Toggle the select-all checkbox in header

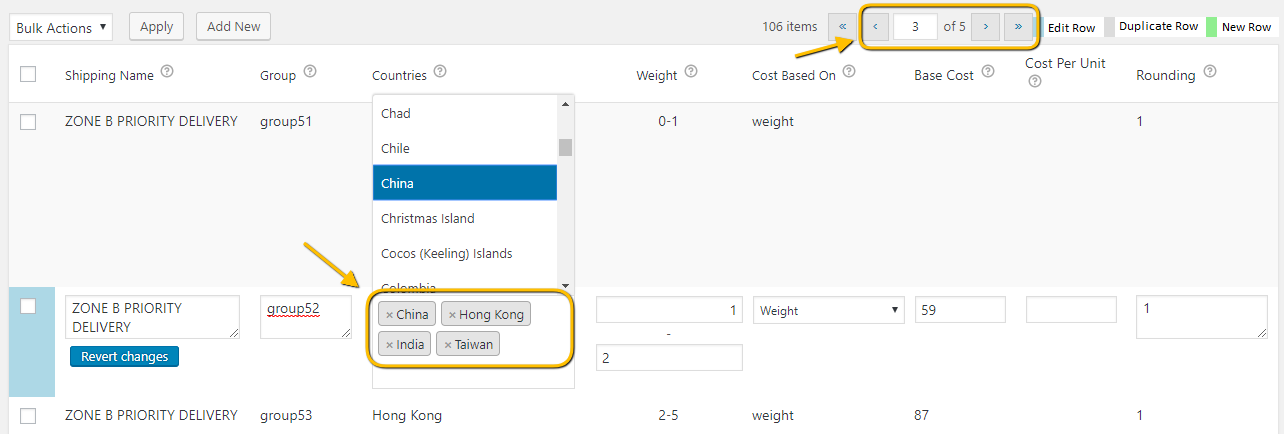(x=28, y=74)
